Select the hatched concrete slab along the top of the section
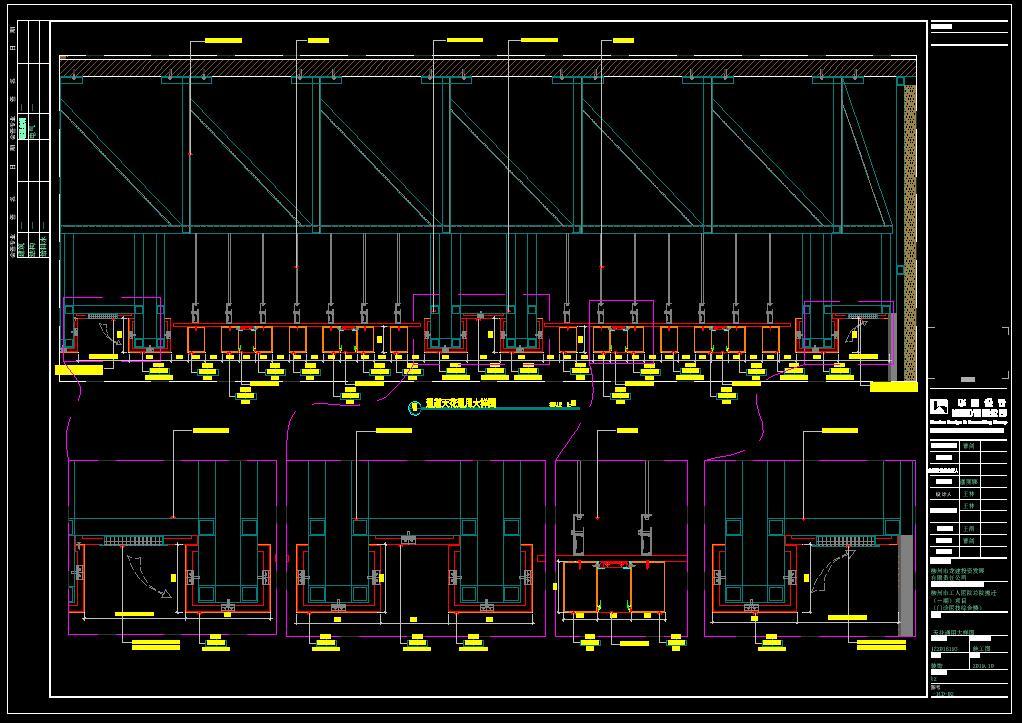Screen dimensions: 1022x723 (x=488, y=66)
